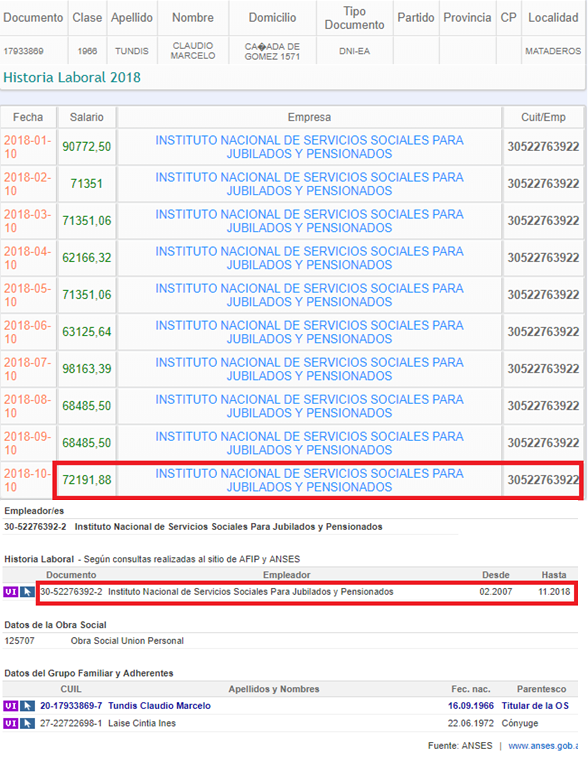Image resolution: width=588 pixels, height=766 pixels.
Task: Click the purple UI icon next to Laise Cintia Ines
Action: 11,723
